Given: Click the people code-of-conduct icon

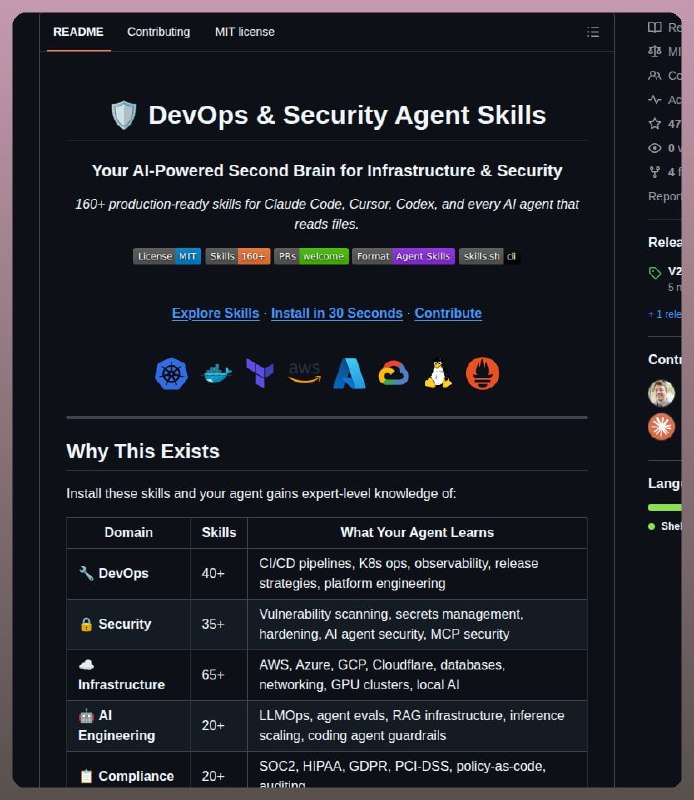Looking at the screenshot, I should (x=655, y=76).
